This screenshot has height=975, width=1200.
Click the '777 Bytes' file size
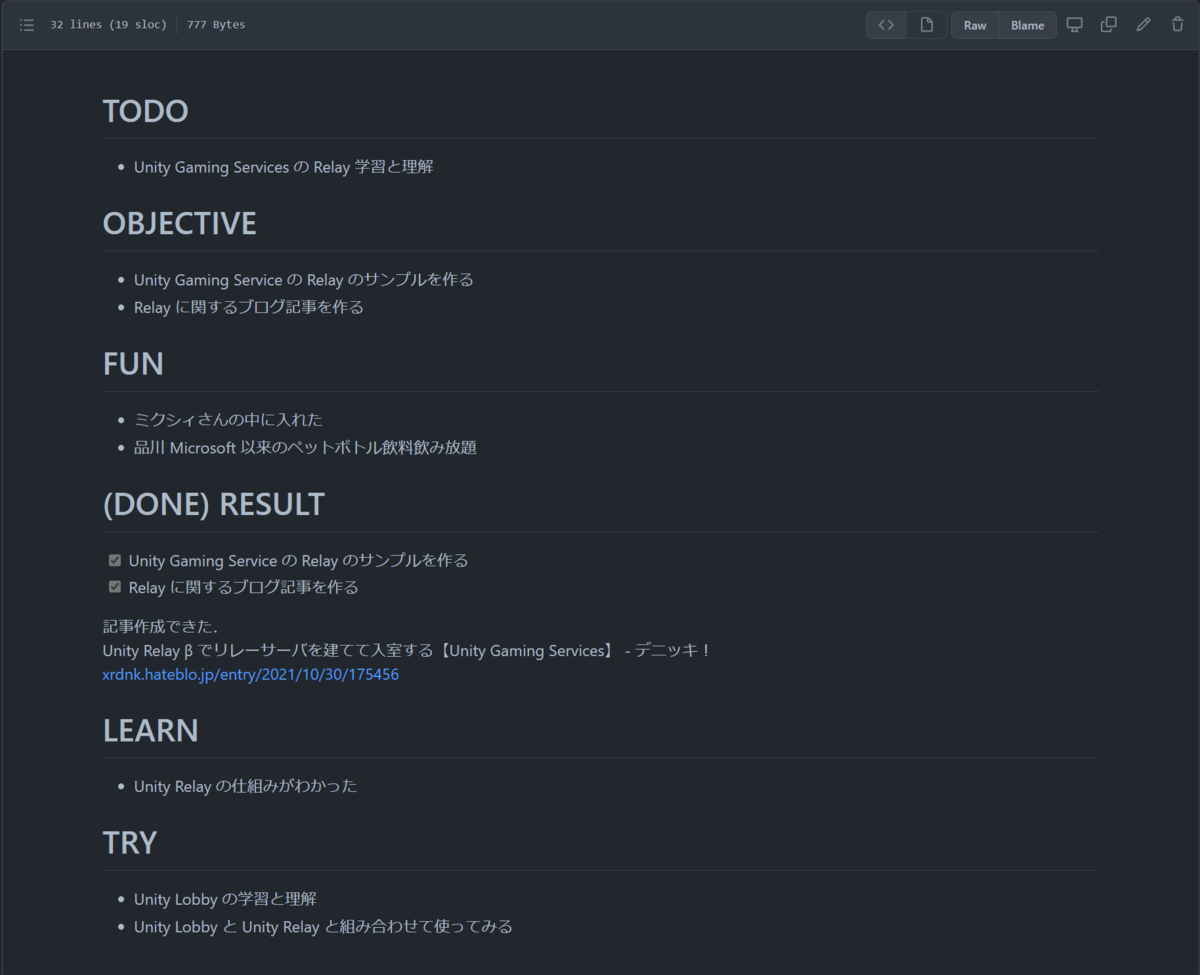coord(216,25)
